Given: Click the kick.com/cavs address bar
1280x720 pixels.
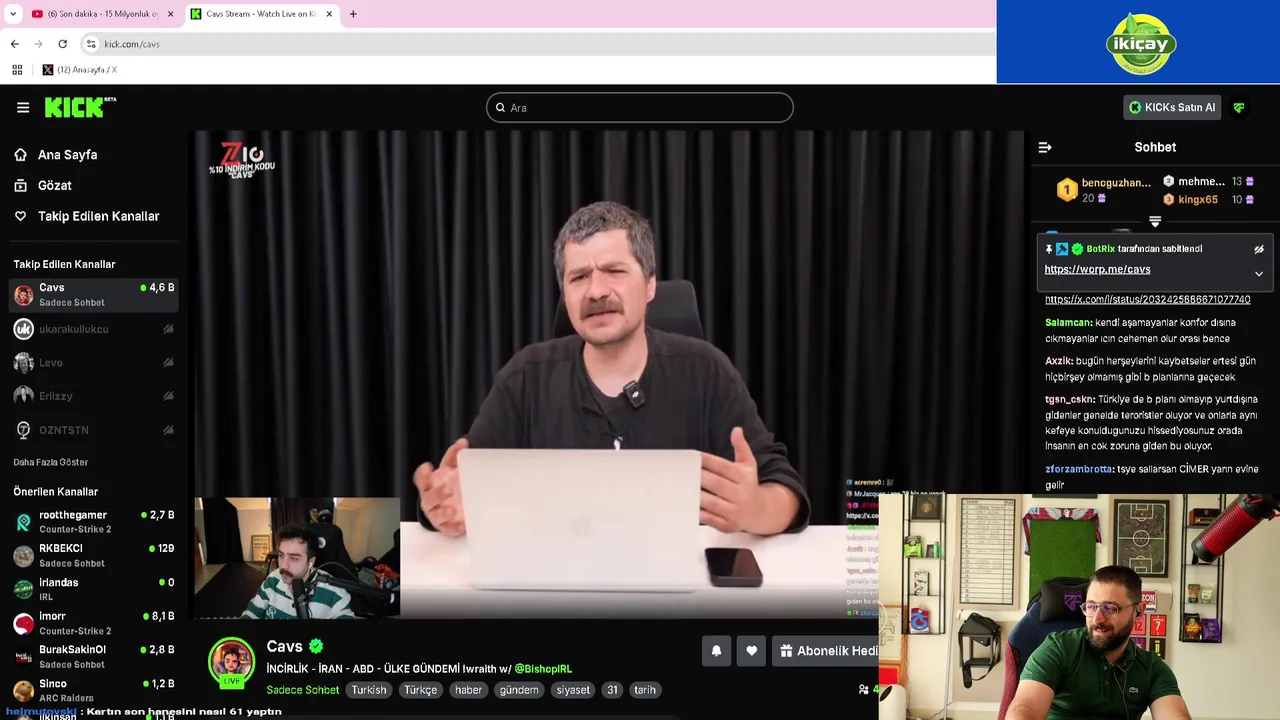Looking at the screenshot, I should pyautogui.click(x=540, y=44).
